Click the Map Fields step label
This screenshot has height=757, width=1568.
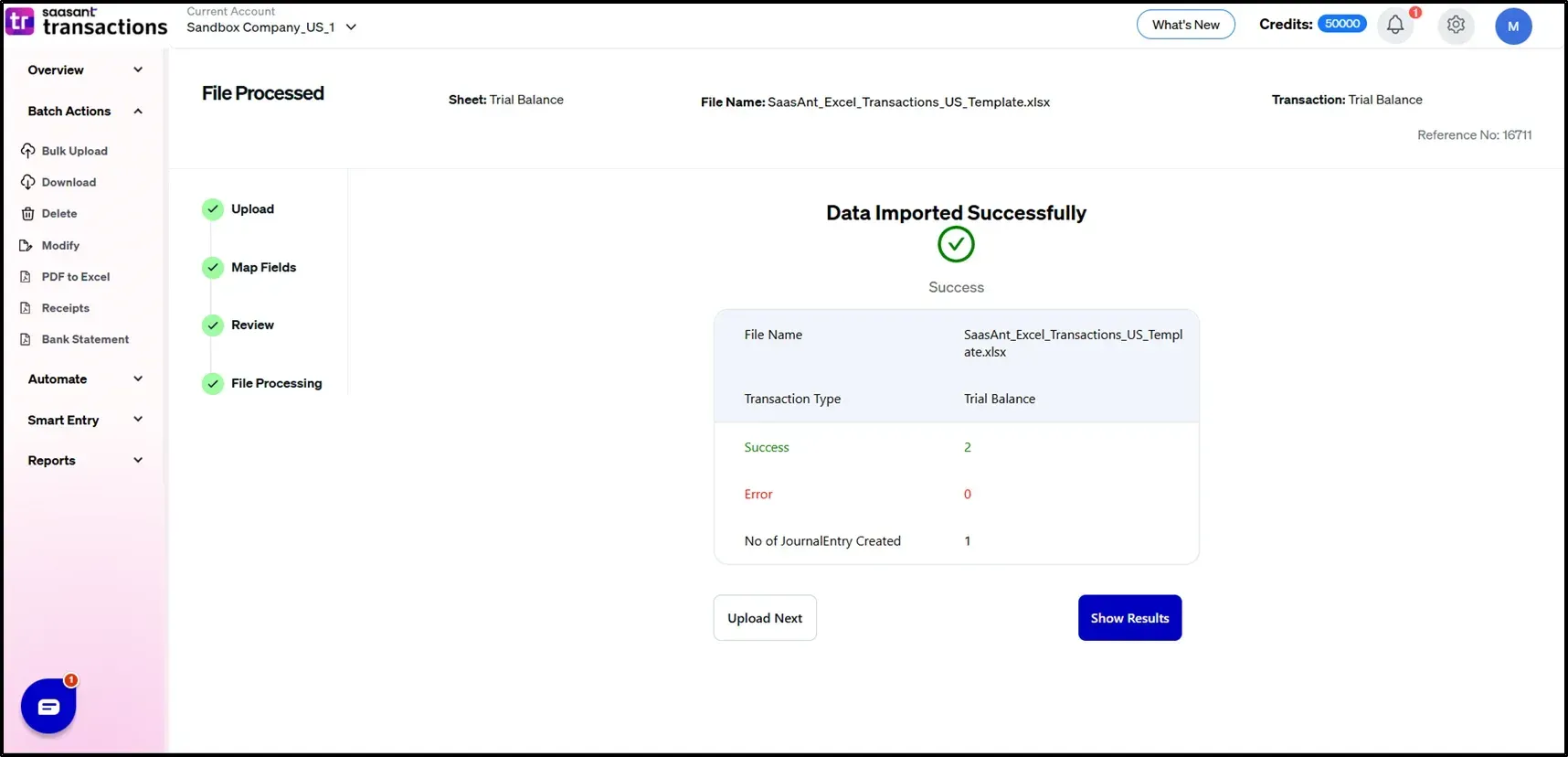click(x=264, y=268)
